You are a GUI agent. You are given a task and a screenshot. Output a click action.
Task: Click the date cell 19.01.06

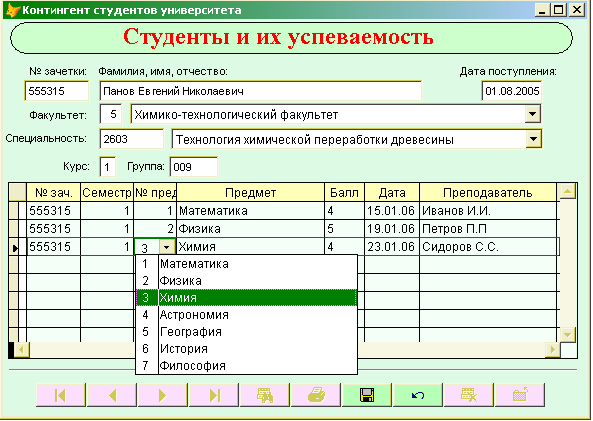(x=392, y=229)
